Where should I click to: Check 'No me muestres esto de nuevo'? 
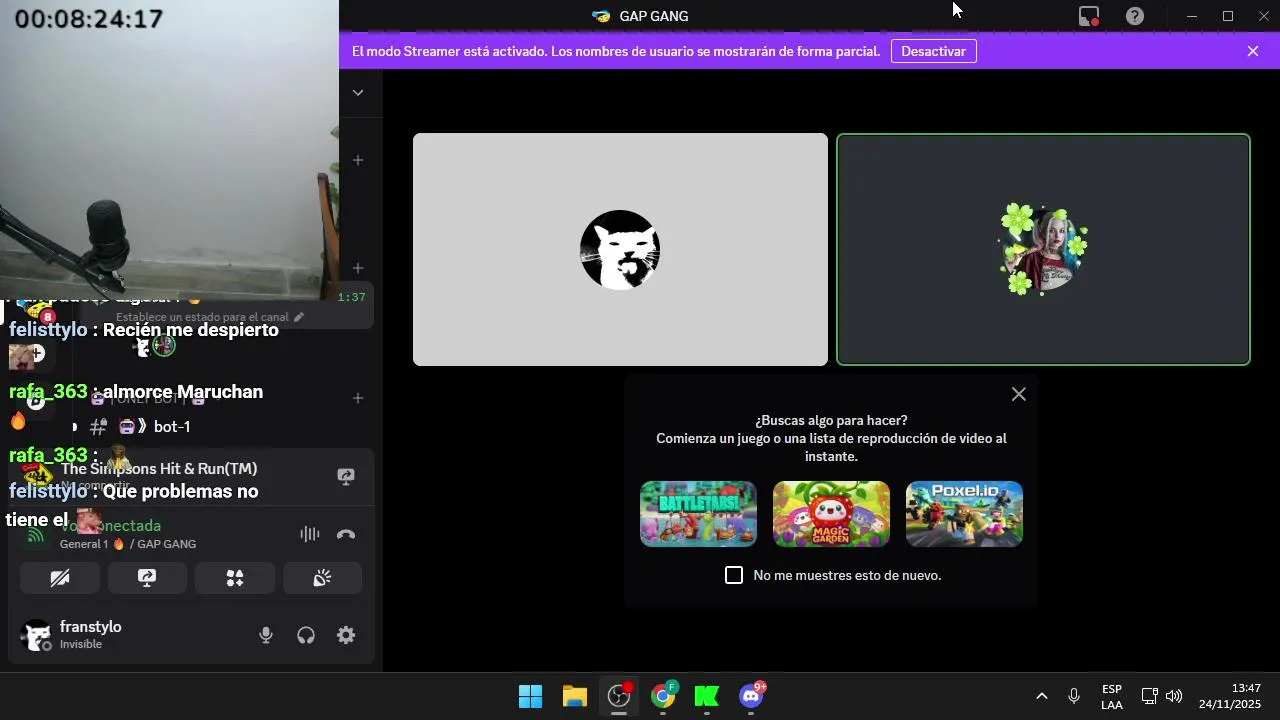pyautogui.click(x=734, y=575)
